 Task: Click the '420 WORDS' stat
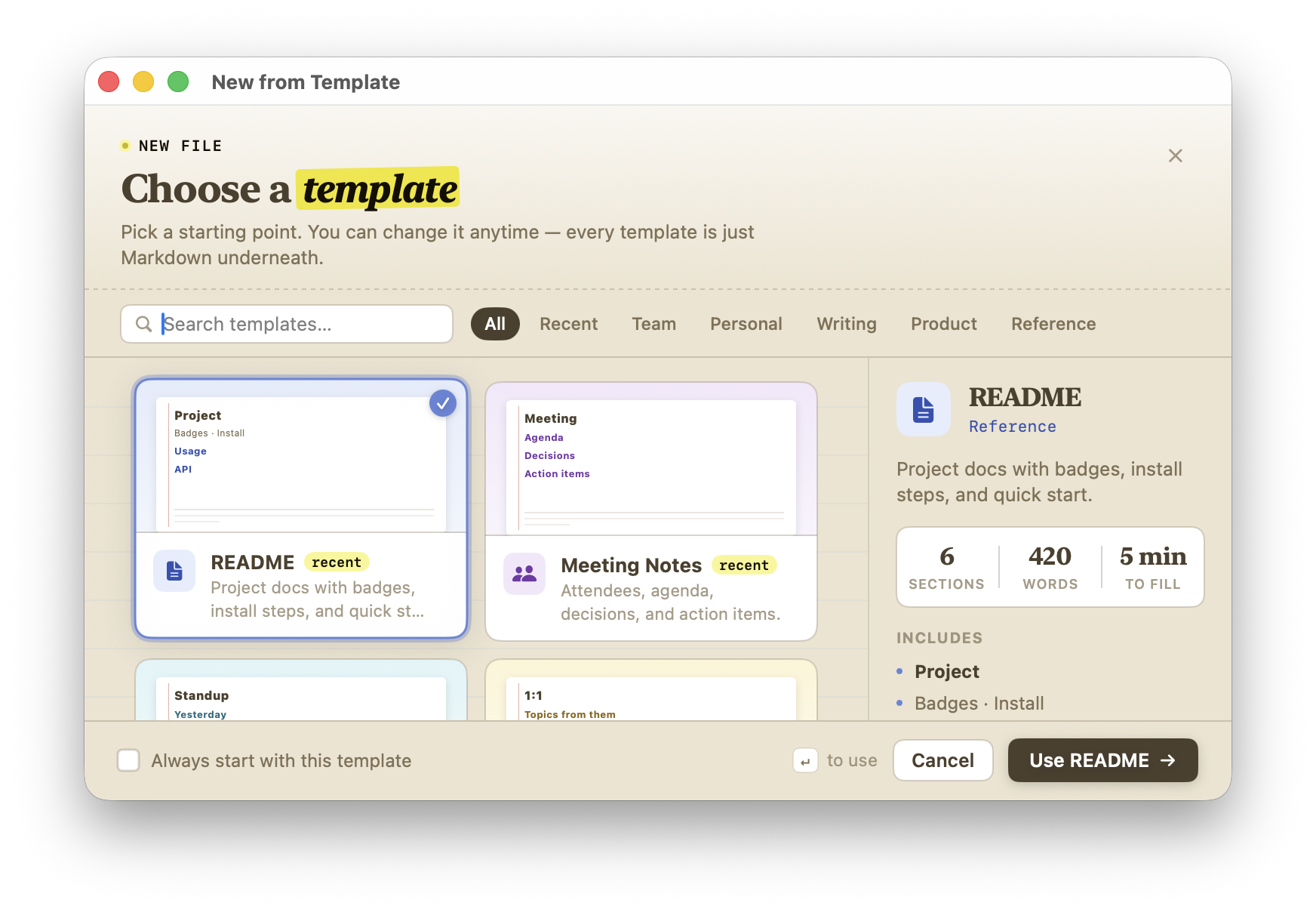tap(1050, 567)
